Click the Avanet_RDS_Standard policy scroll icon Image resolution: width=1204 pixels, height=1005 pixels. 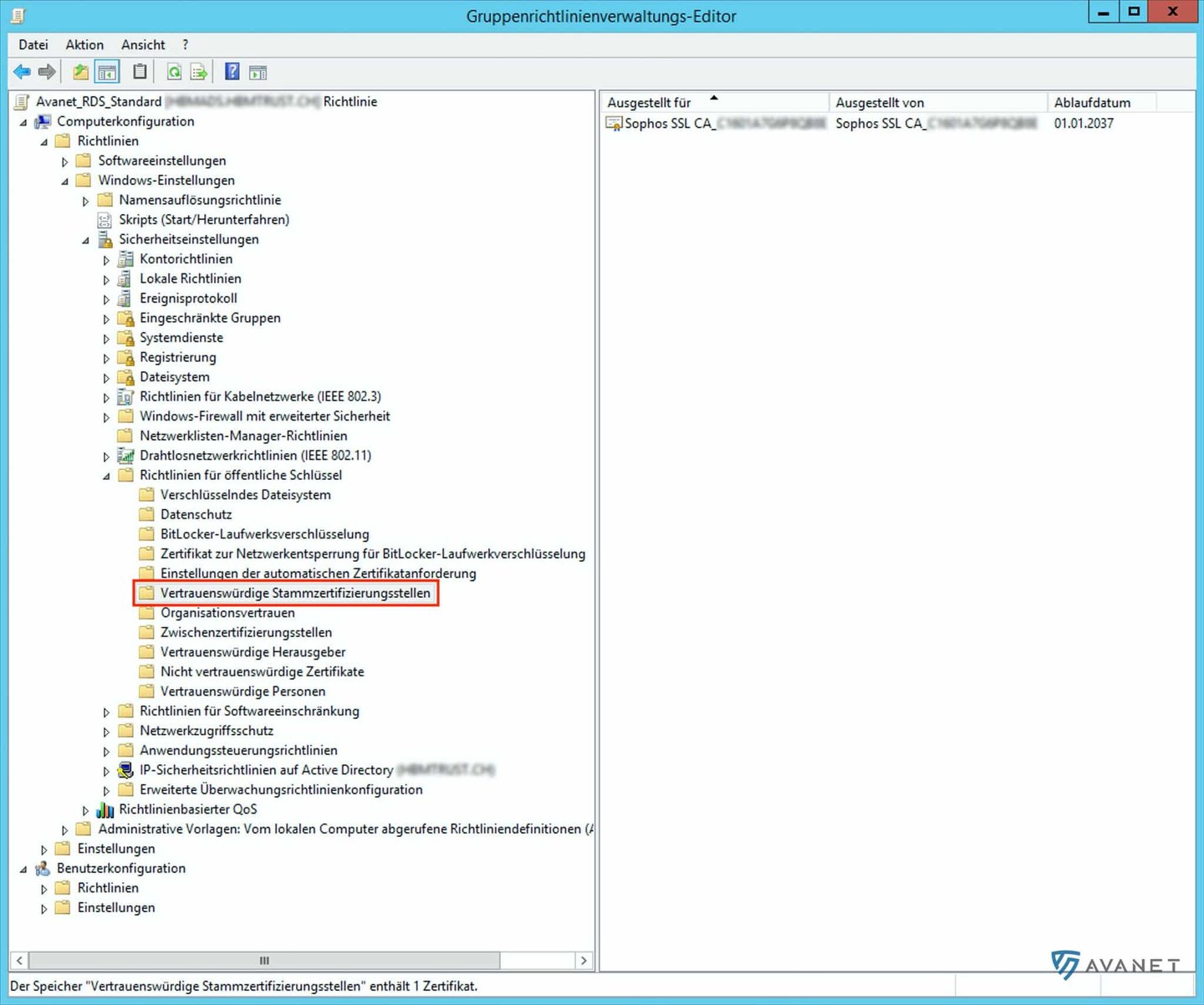(x=22, y=102)
